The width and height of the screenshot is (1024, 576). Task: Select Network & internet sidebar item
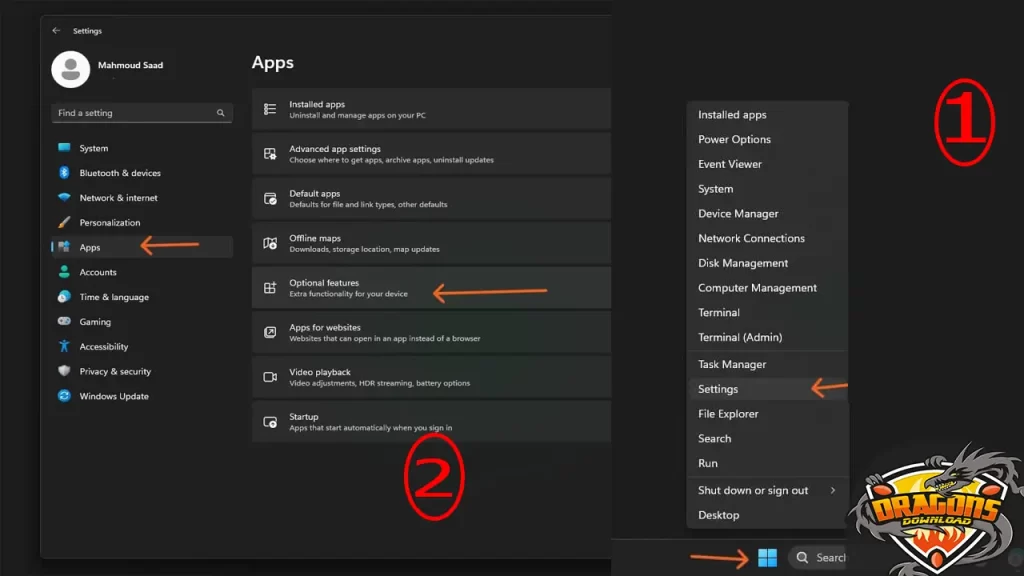[x=118, y=198]
